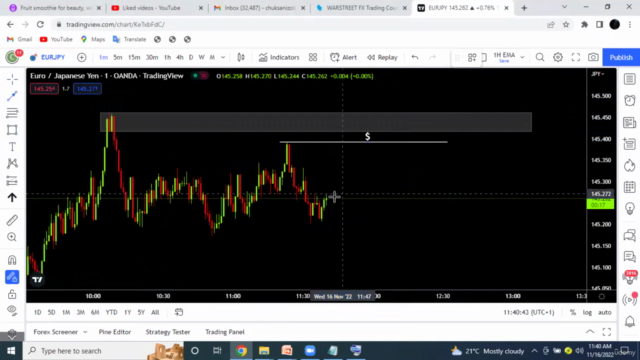Set date range to All
Image resolution: width=640 pixels, height=360 pixels.
pyautogui.click(x=155, y=312)
